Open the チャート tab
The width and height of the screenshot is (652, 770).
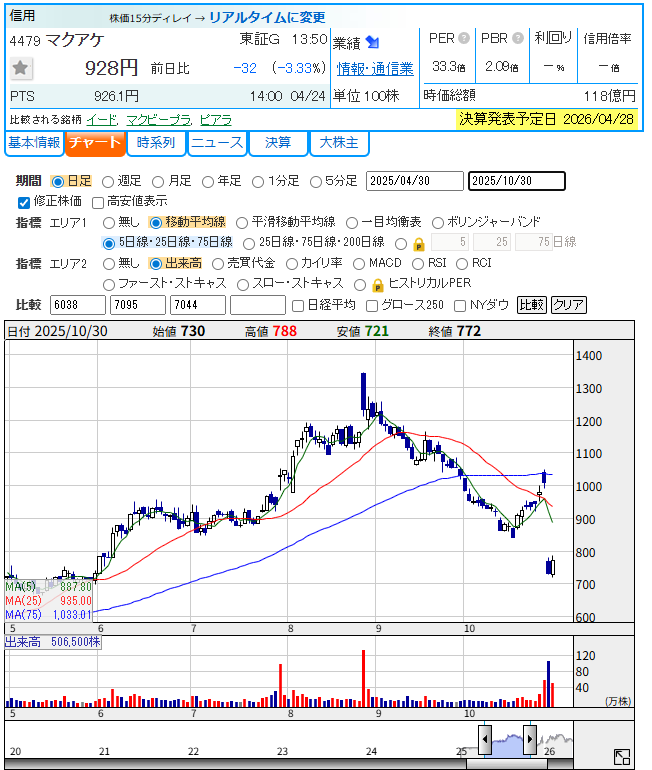pos(95,143)
